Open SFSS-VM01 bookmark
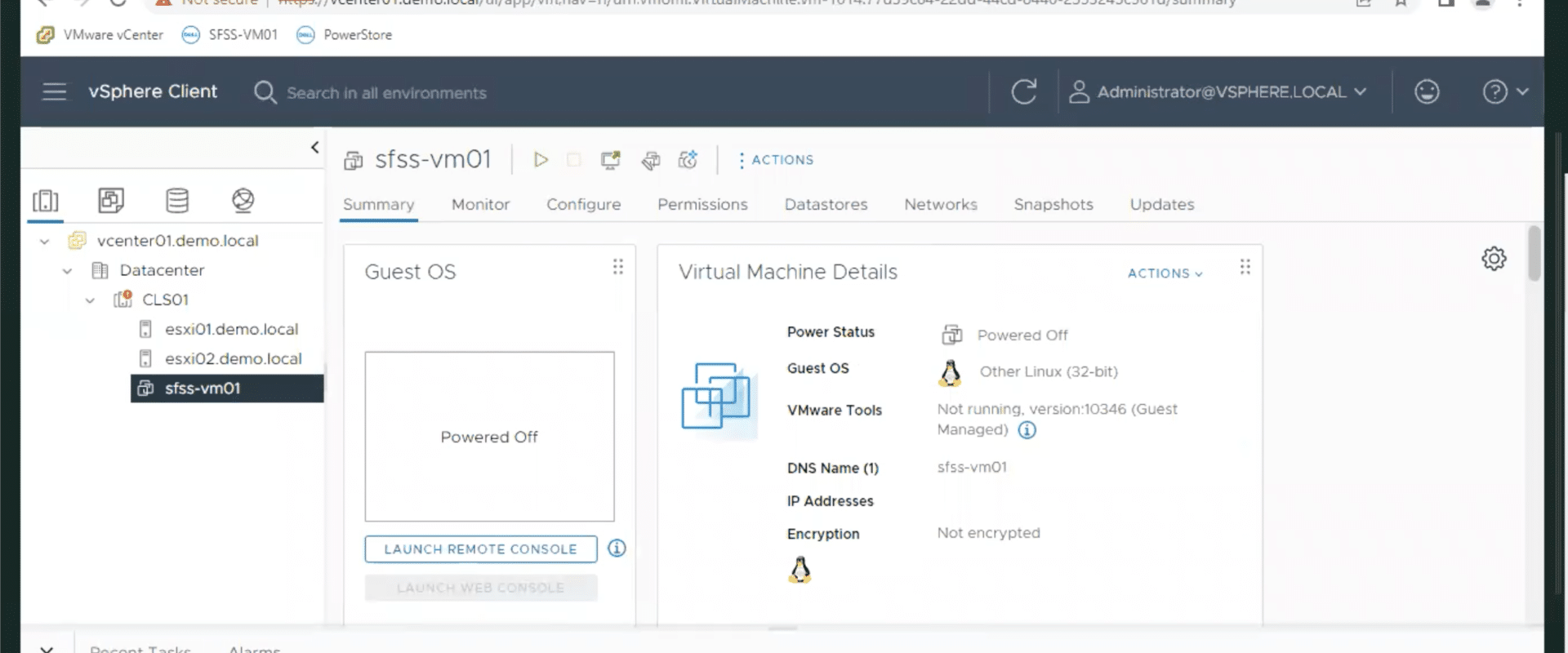 229,35
